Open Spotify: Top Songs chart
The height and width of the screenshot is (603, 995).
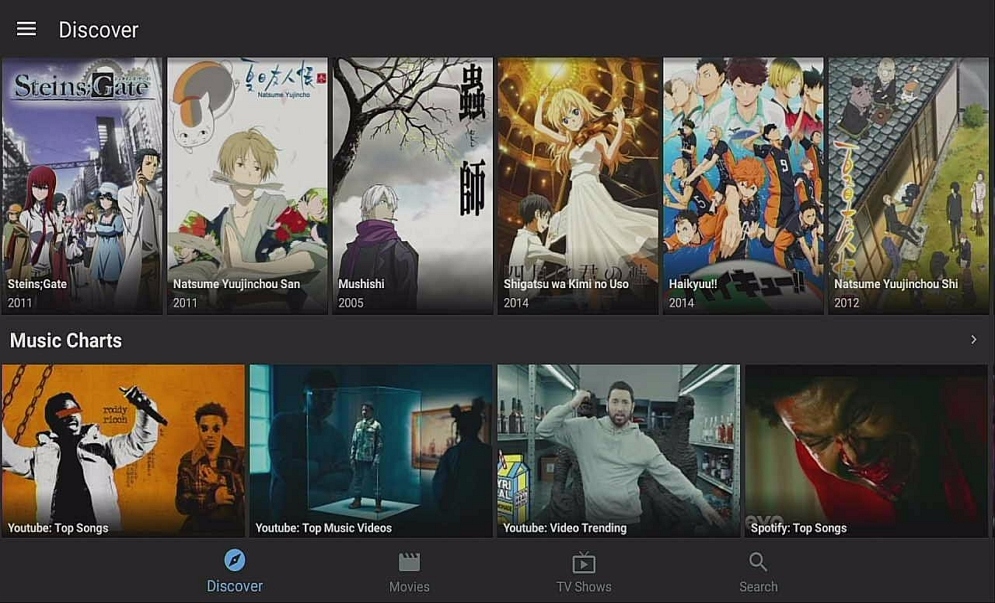[x=867, y=451]
